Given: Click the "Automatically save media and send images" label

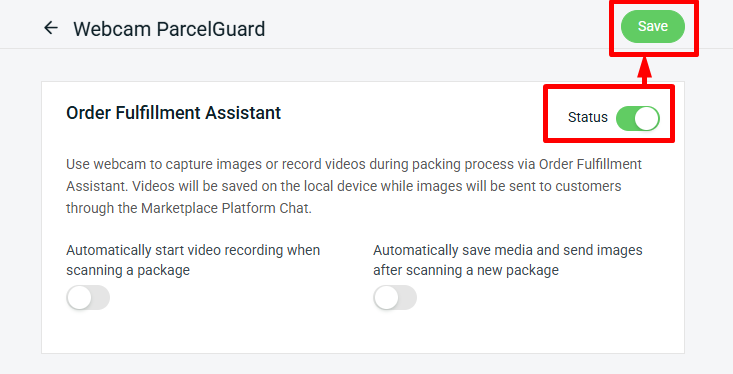Looking at the screenshot, I should coord(508,250).
